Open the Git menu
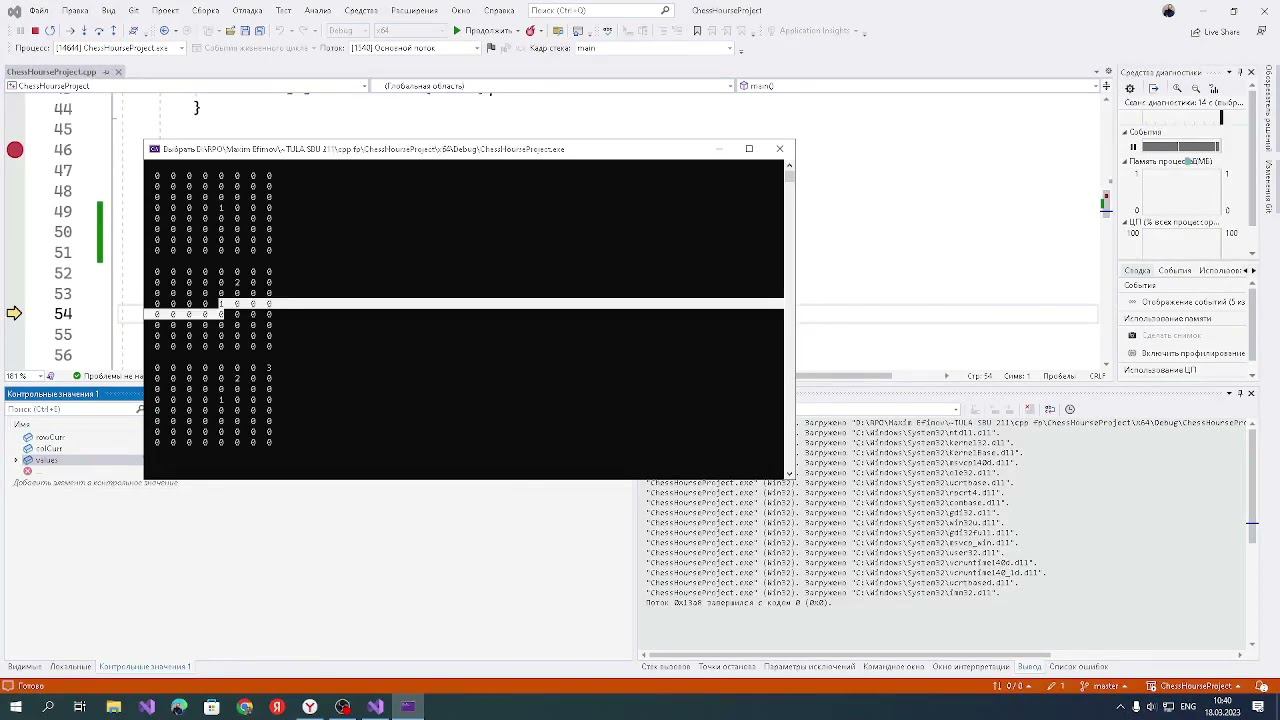This screenshot has width=1280, height=720. click(x=133, y=10)
